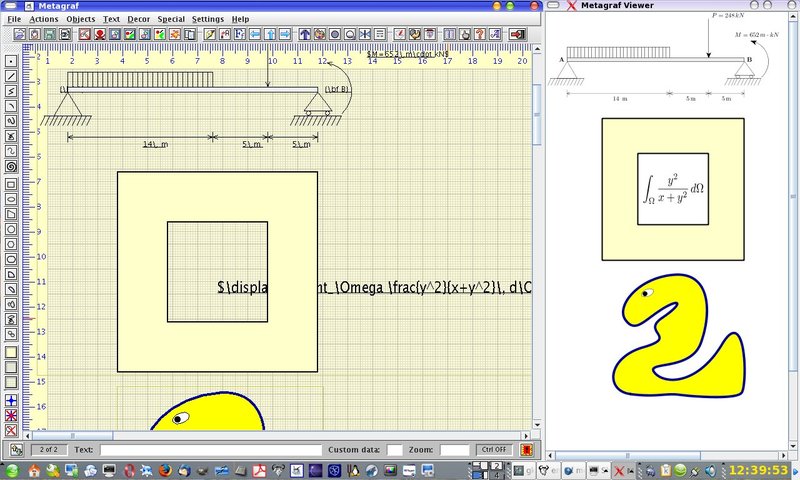The image size is (800, 480).
Task: Open the Help menu
Action: point(240,19)
